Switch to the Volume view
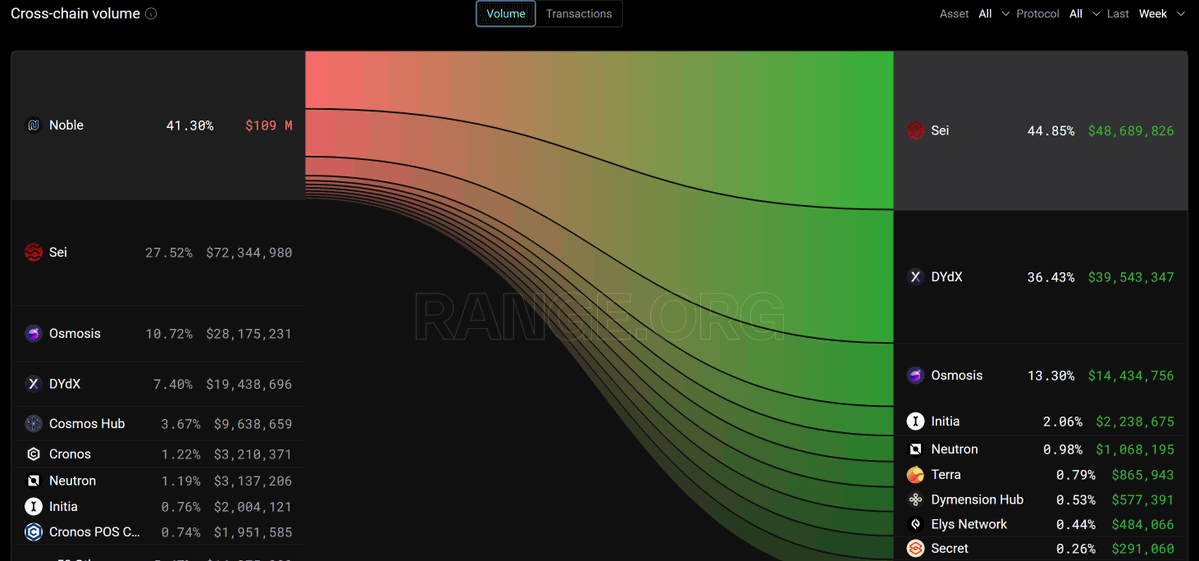Viewport: 1199px width, 561px height. (x=506, y=14)
